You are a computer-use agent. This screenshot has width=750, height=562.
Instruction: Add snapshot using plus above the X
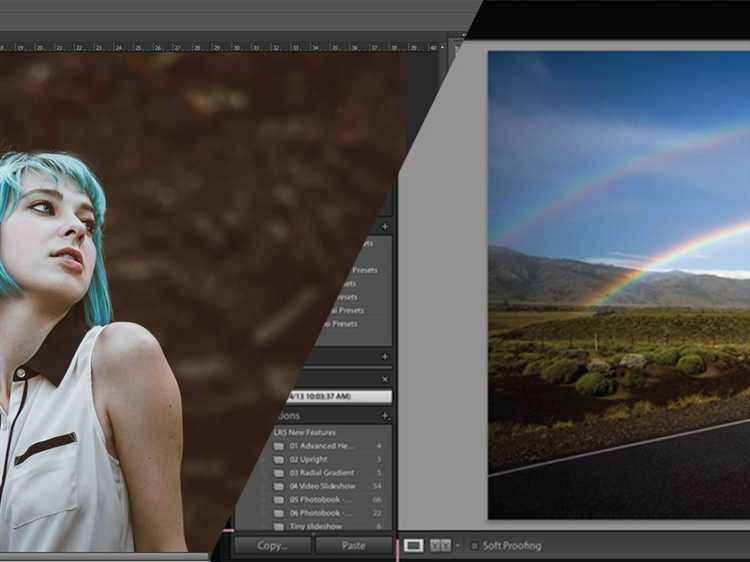(385, 356)
